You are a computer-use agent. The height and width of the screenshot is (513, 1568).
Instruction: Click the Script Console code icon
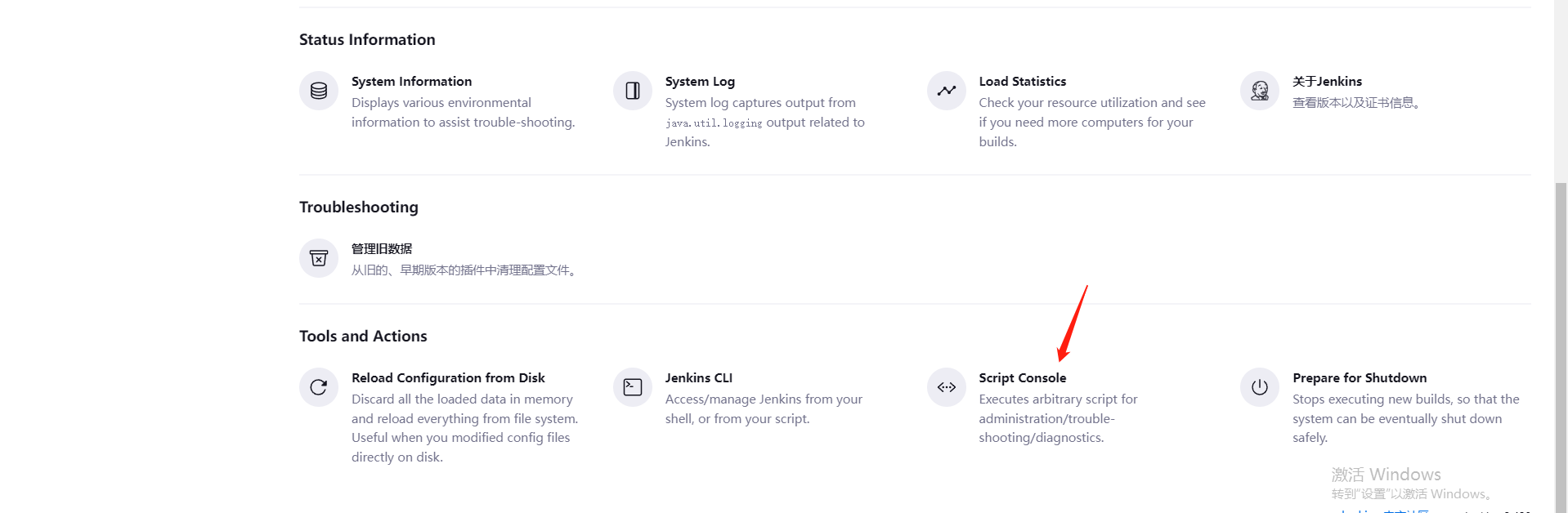point(947,387)
